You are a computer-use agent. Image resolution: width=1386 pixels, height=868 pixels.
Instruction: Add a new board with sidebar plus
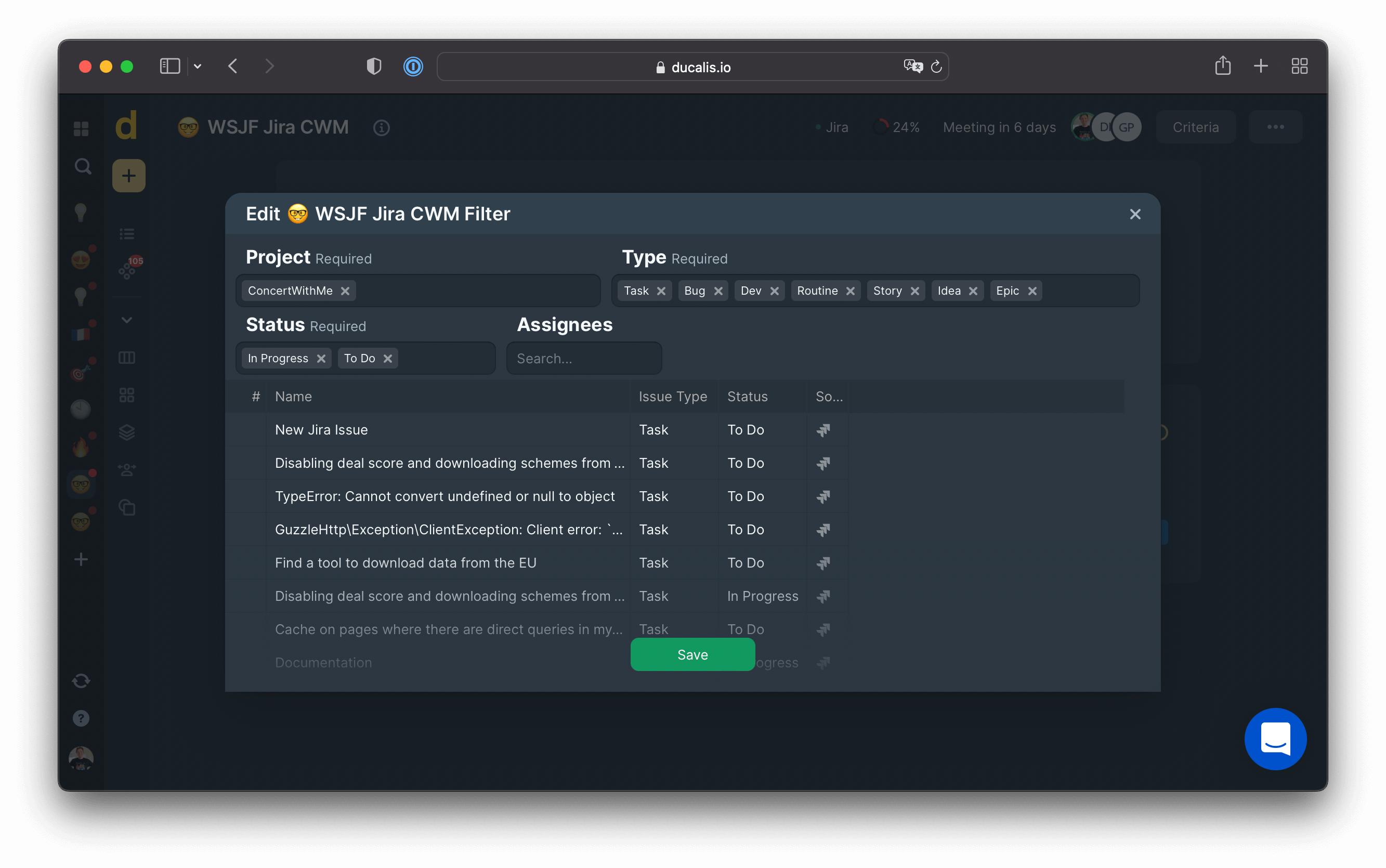[x=81, y=560]
